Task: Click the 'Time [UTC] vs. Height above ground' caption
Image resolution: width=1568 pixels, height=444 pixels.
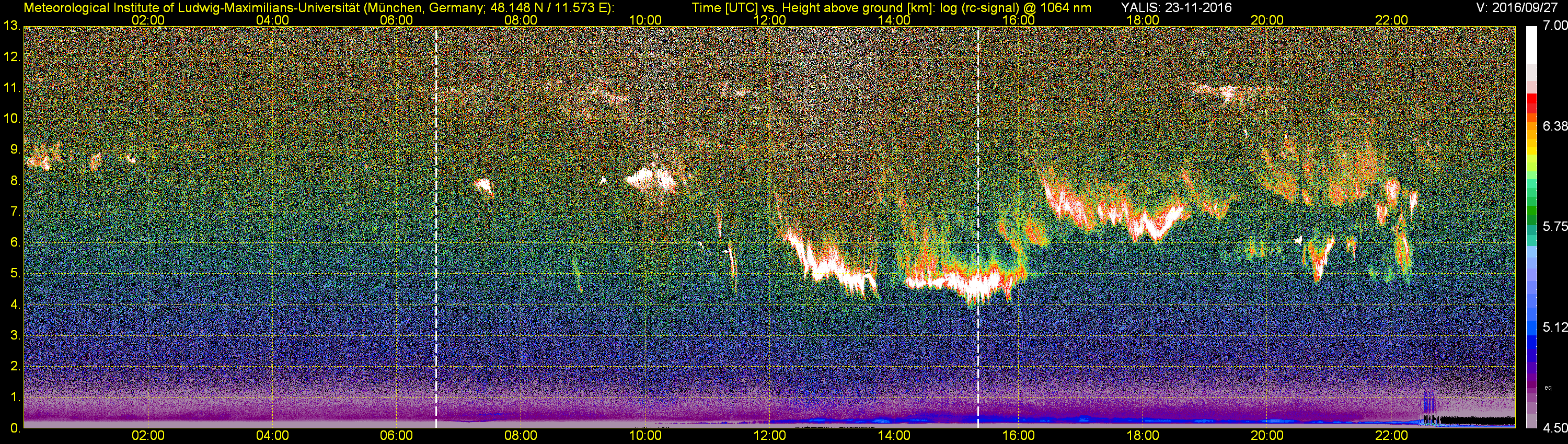Action: point(891,7)
